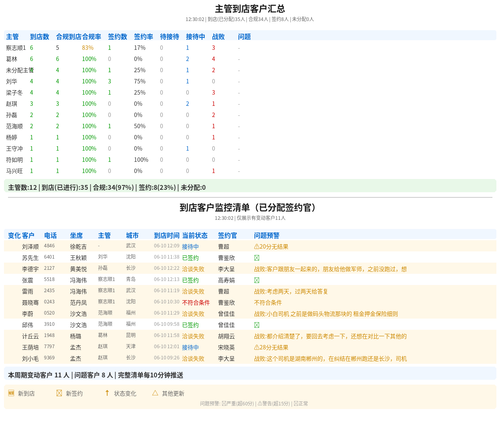The width and height of the screenshot is (500, 426).
Task: Click phone number 9369
Action: pos(49,358)
